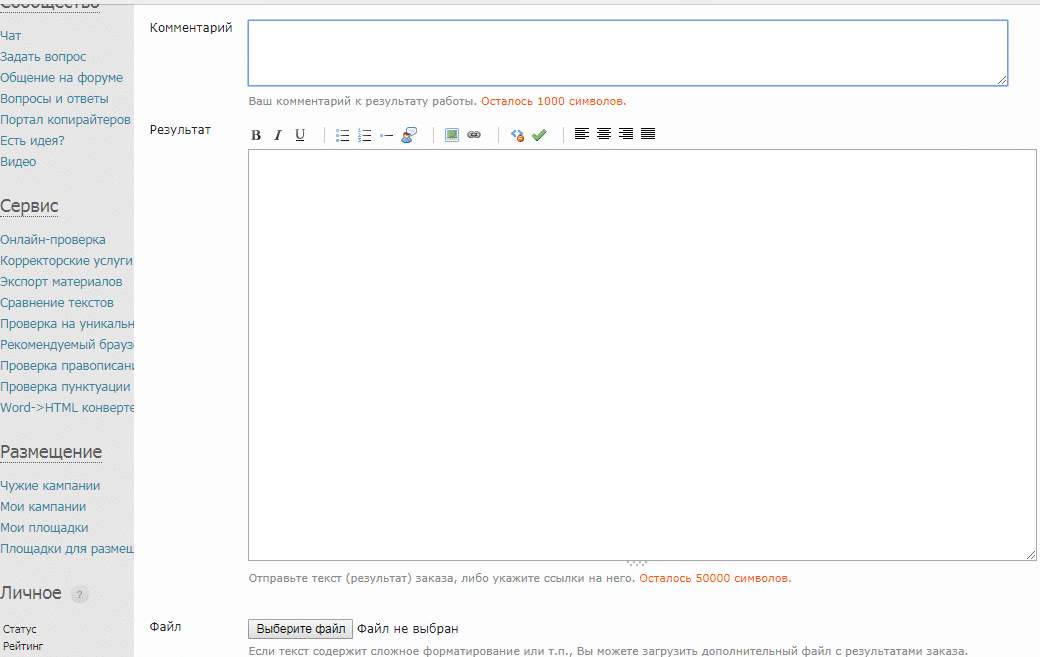Image resolution: width=1040 pixels, height=657 pixels.
Task: Open Экспорт материалов link
Action: [61, 282]
